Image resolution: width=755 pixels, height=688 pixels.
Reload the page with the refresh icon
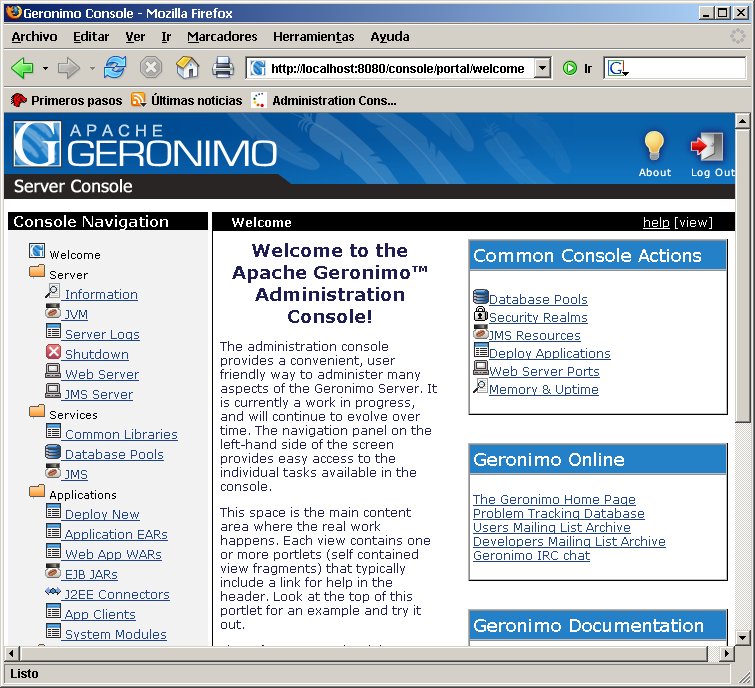pyautogui.click(x=115, y=67)
